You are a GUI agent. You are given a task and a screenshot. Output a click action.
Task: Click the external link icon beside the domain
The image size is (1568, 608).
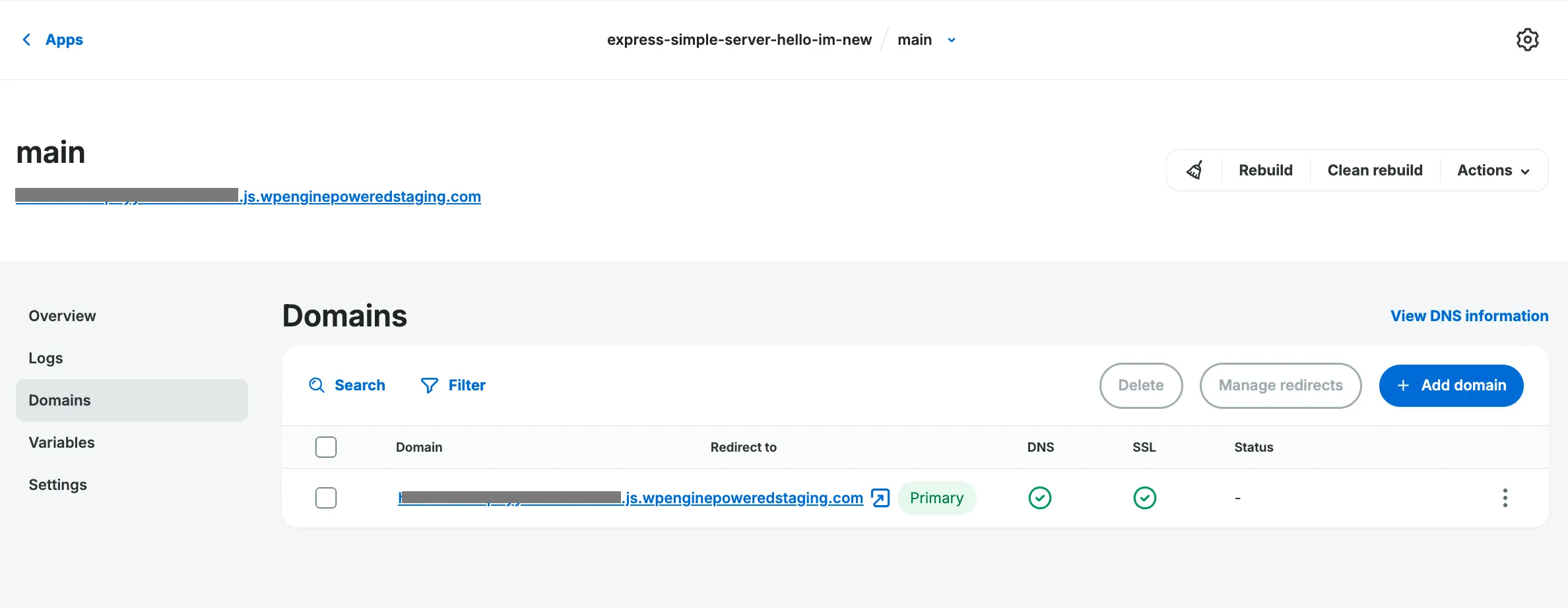(879, 498)
